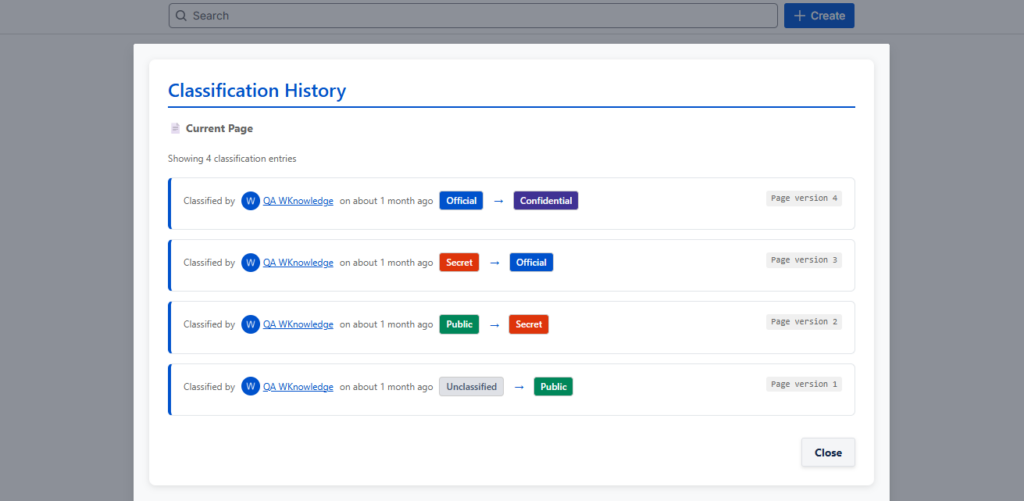
Task: Click the Page version 4 tag
Action: pyautogui.click(x=804, y=198)
